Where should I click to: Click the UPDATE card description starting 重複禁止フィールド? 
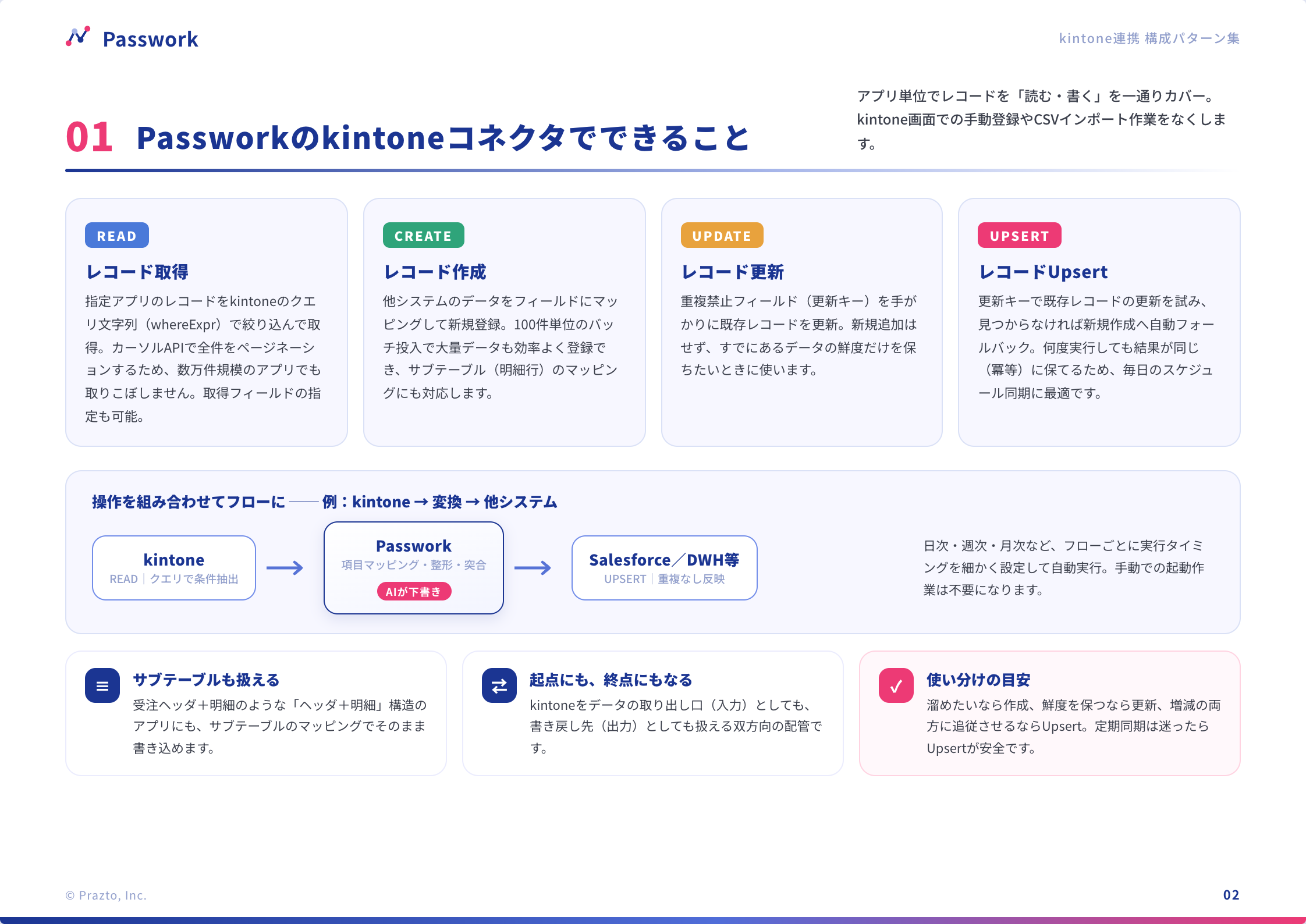pos(799,335)
